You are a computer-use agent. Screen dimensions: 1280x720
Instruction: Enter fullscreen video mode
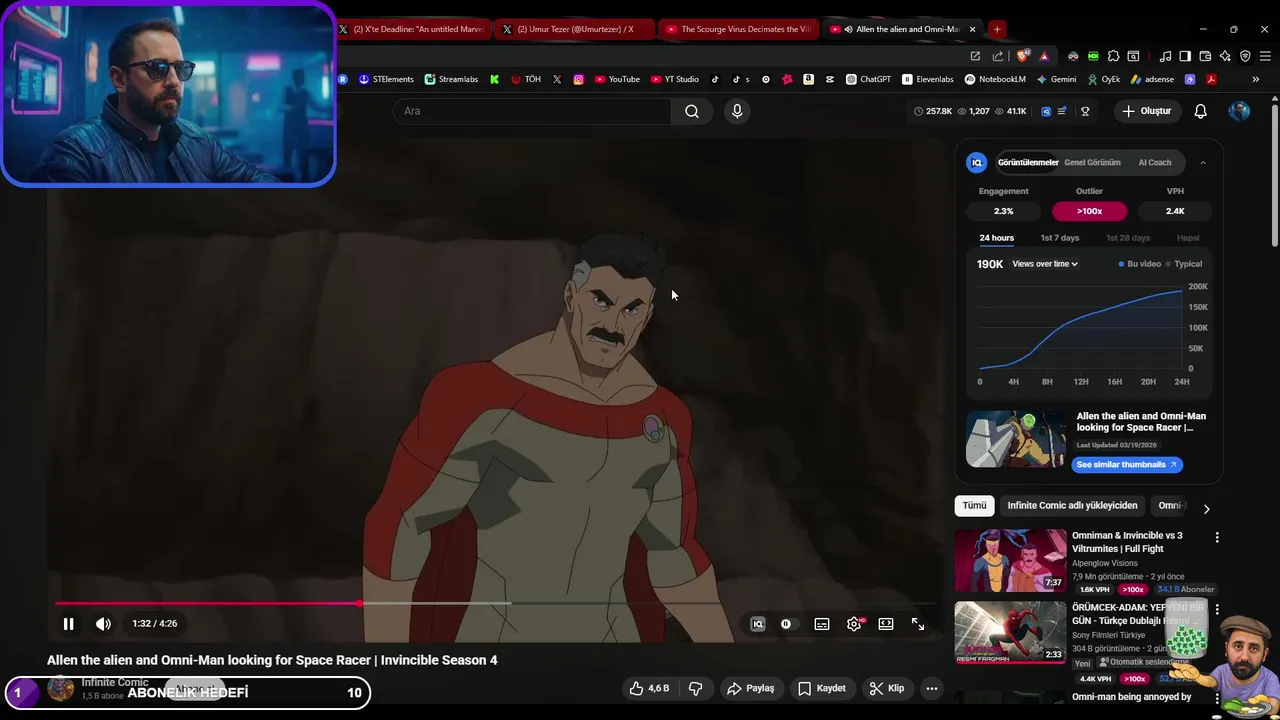(x=918, y=624)
